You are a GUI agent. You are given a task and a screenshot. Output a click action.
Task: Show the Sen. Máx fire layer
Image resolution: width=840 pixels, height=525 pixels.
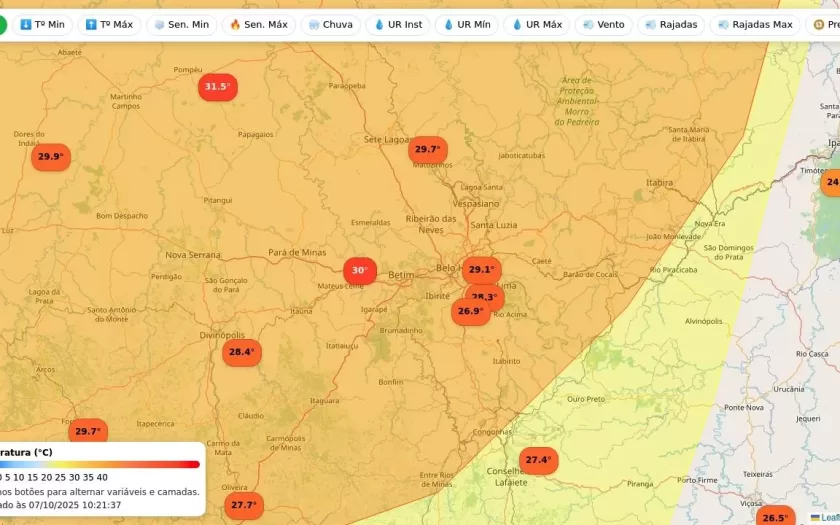[258, 24]
